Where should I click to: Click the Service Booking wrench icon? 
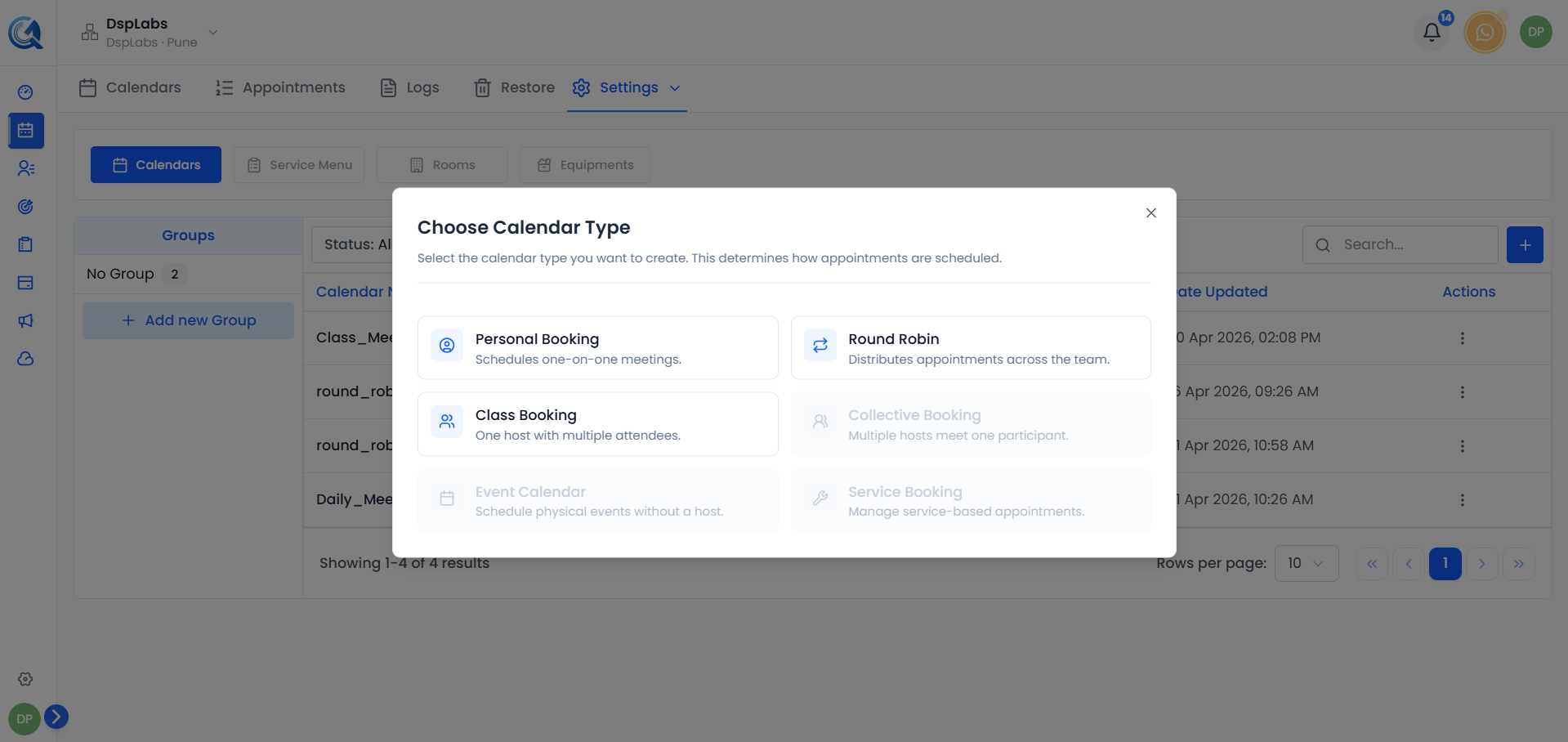coord(820,498)
